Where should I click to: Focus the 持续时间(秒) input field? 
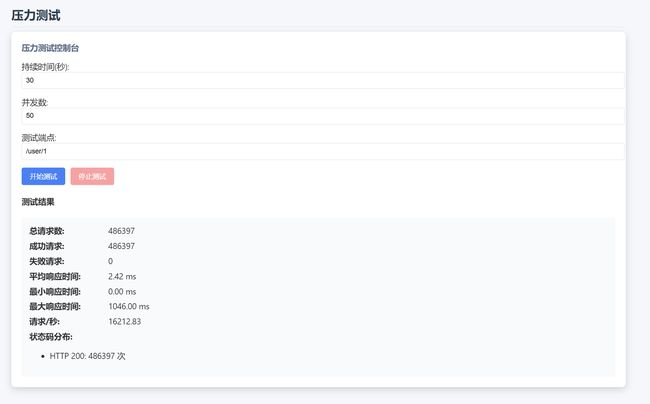point(323,80)
